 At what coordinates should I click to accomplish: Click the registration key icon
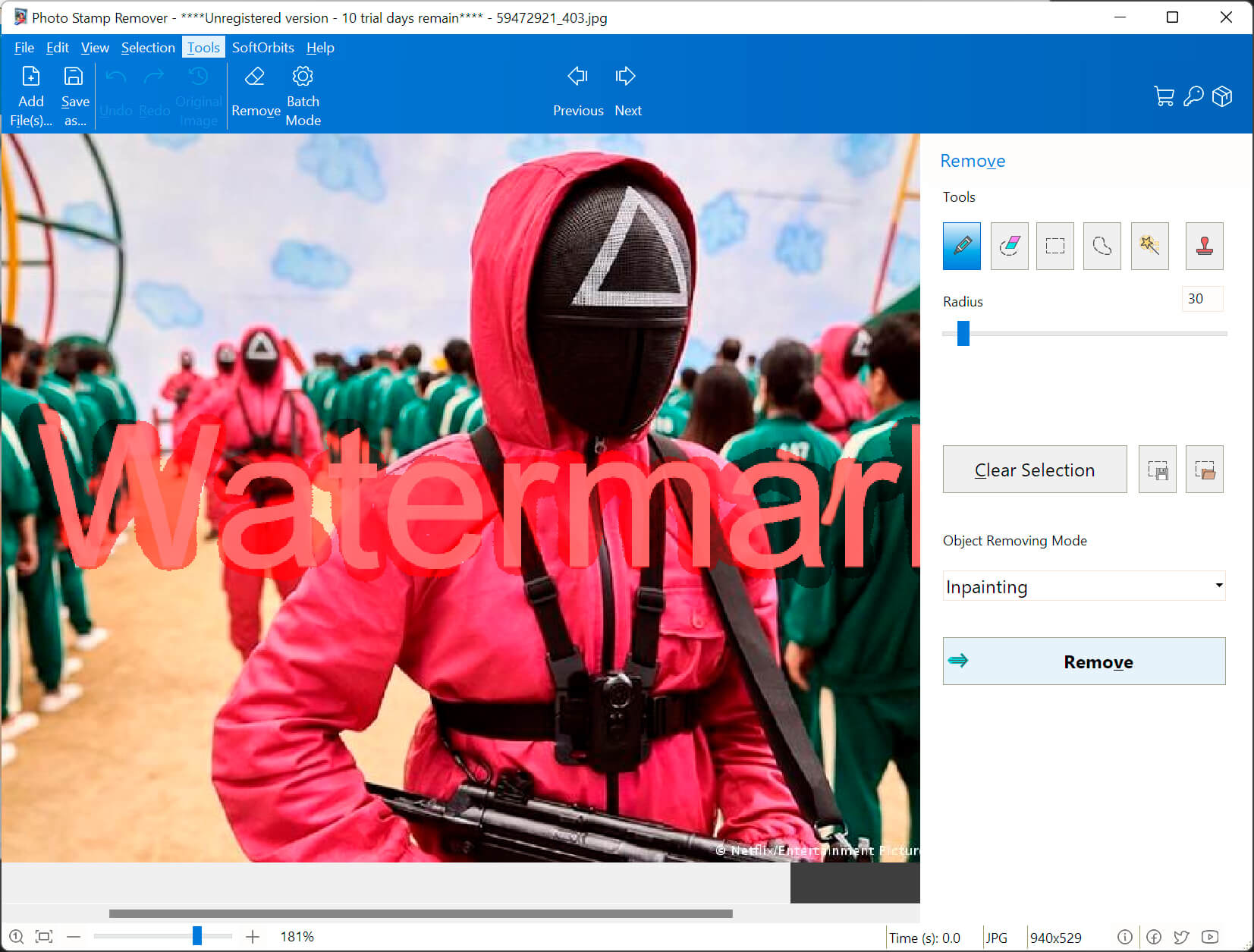coord(1193,96)
